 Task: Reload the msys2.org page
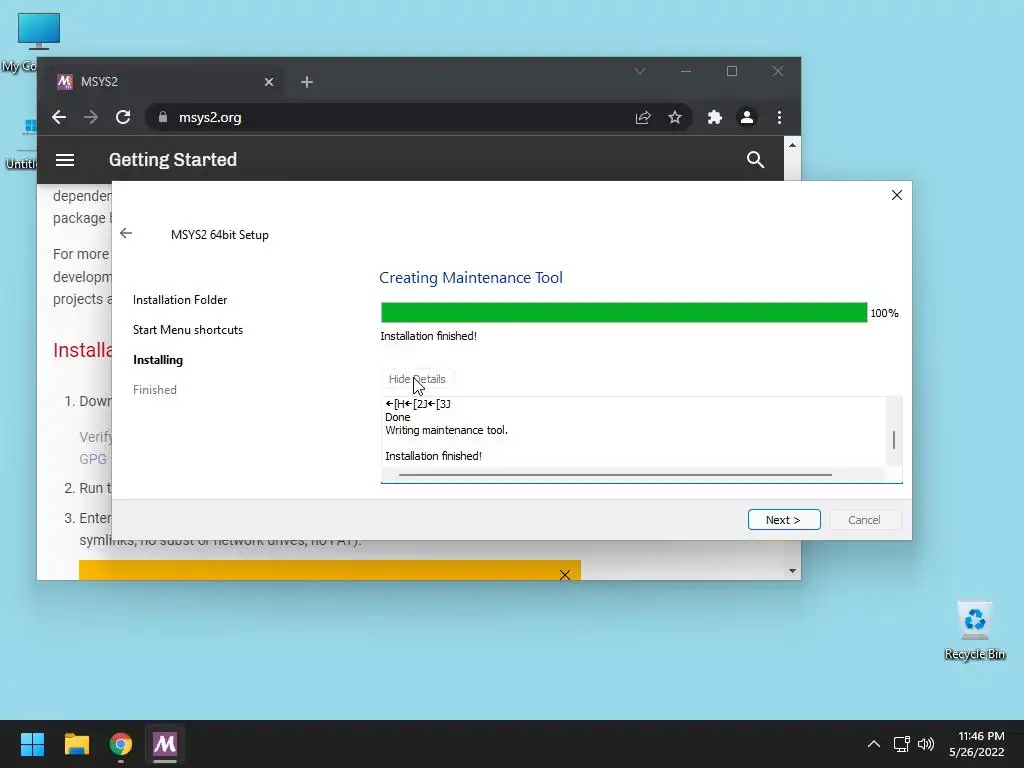coord(123,118)
